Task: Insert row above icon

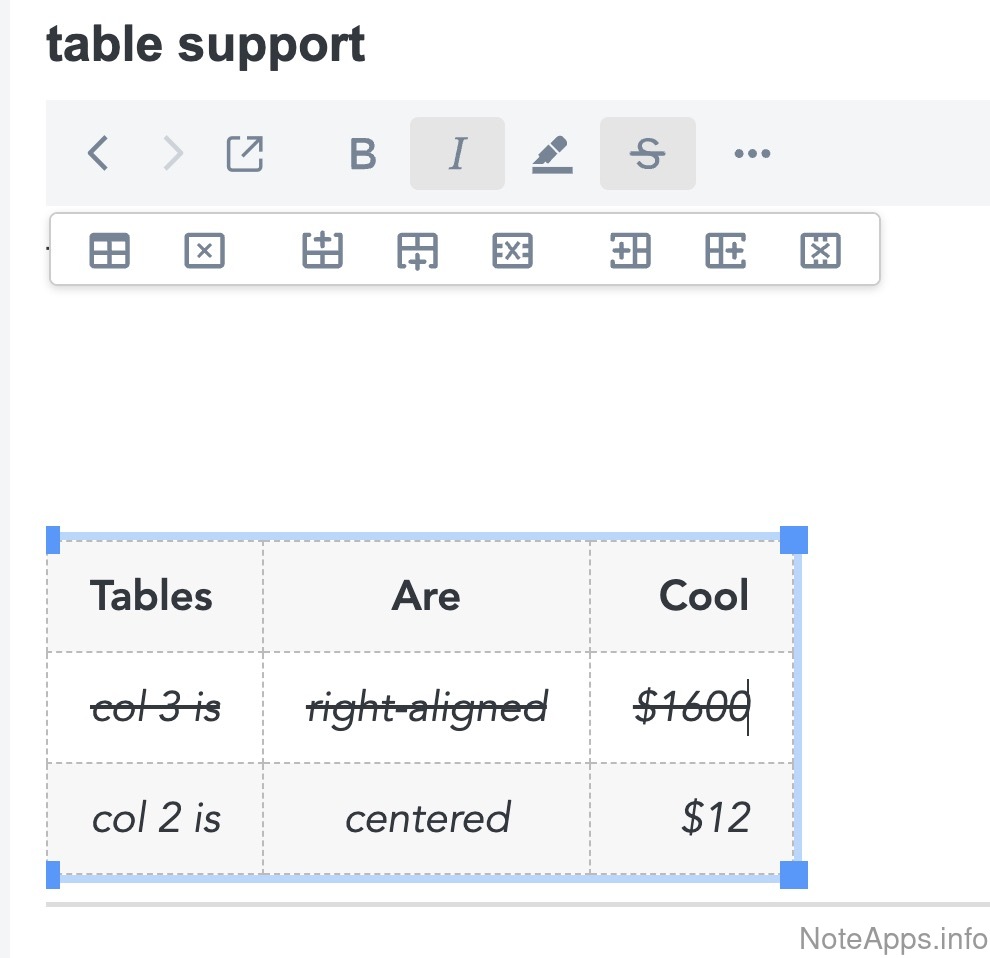Action: point(322,250)
